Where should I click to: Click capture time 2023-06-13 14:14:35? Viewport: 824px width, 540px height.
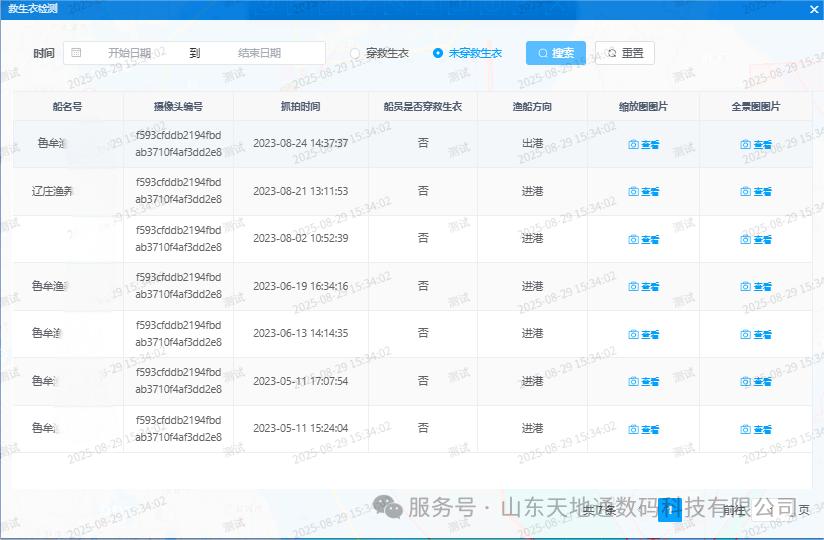301,334
